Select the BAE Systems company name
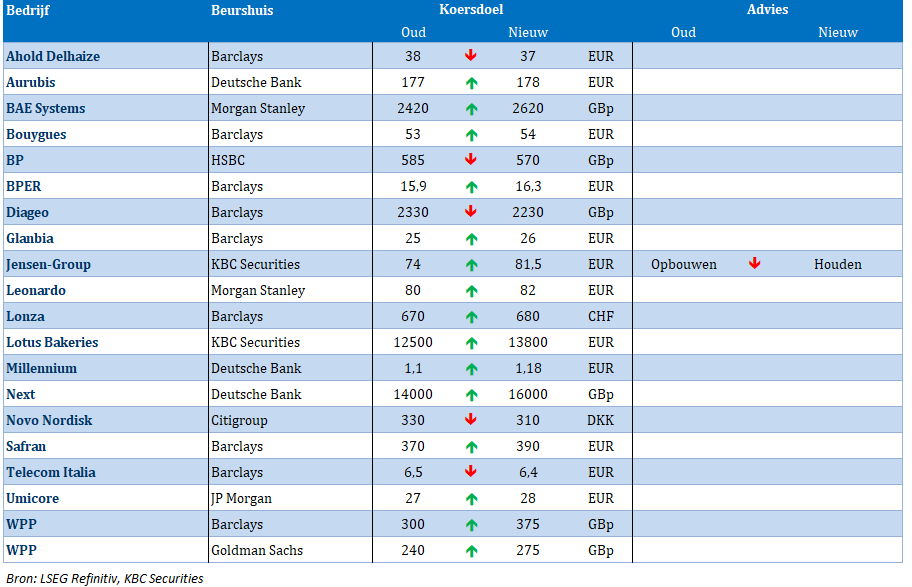This screenshot has height=587, width=912. (x=46, y=109)
